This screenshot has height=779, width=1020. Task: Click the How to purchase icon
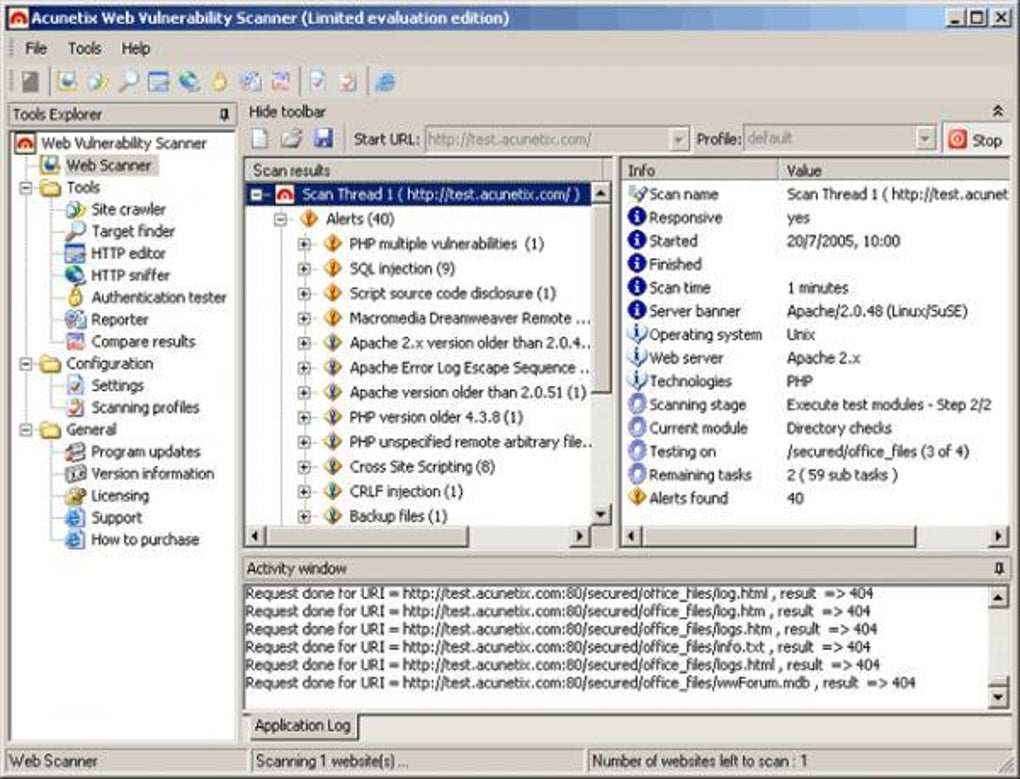76,540
